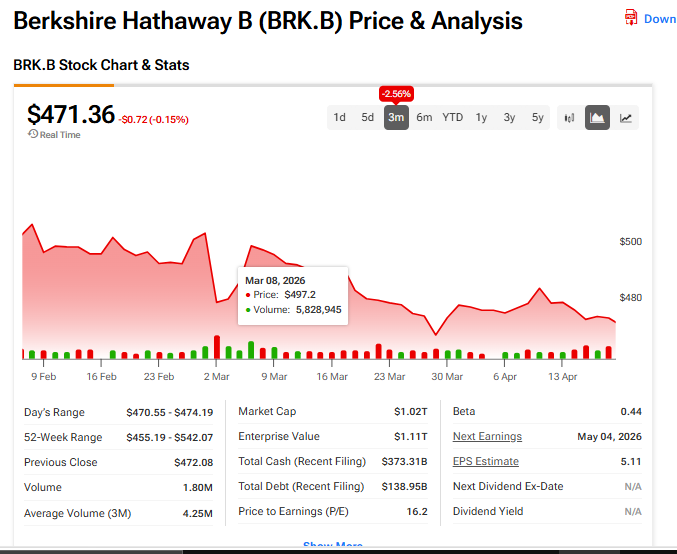Image resolution: width=677 pixels, height=554 pixels.
Task: Click the -2.56% change badge
Action: [396, 94]
